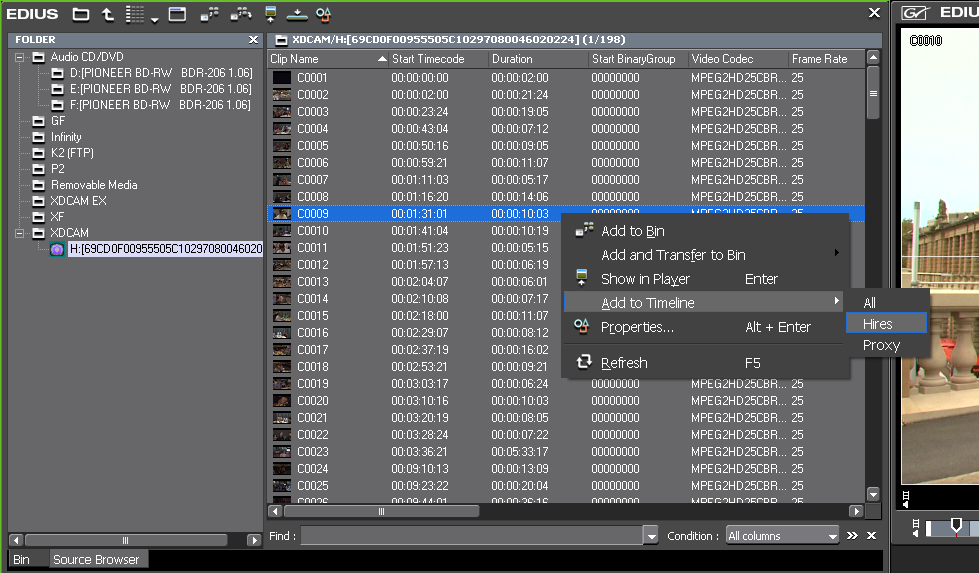979x573 pixels.
Task: Click the Add to Timeline toolbar icon
Action: click(297, 14)
